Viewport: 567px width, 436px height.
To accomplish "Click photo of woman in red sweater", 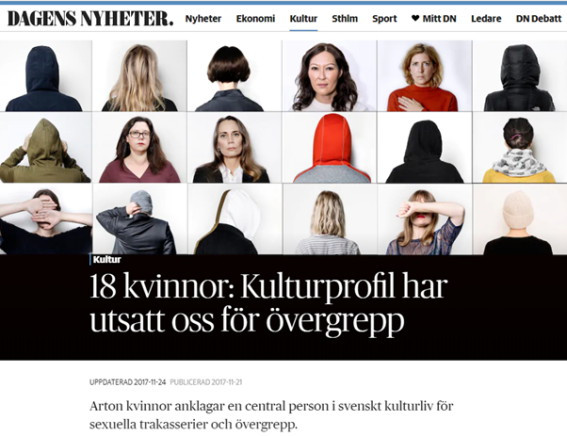I will point(425,76).
